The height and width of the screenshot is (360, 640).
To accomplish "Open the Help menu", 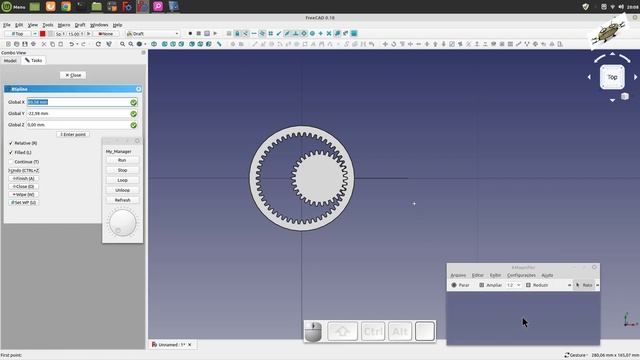I will pos(118,25).
